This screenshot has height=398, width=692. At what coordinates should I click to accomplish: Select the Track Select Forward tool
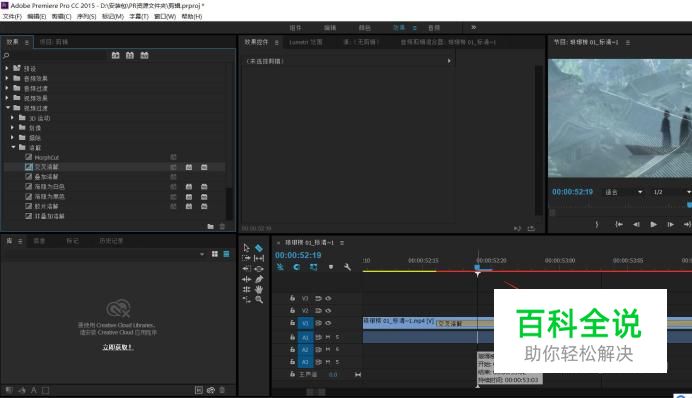pyautogui.click(x=246, y=258)
